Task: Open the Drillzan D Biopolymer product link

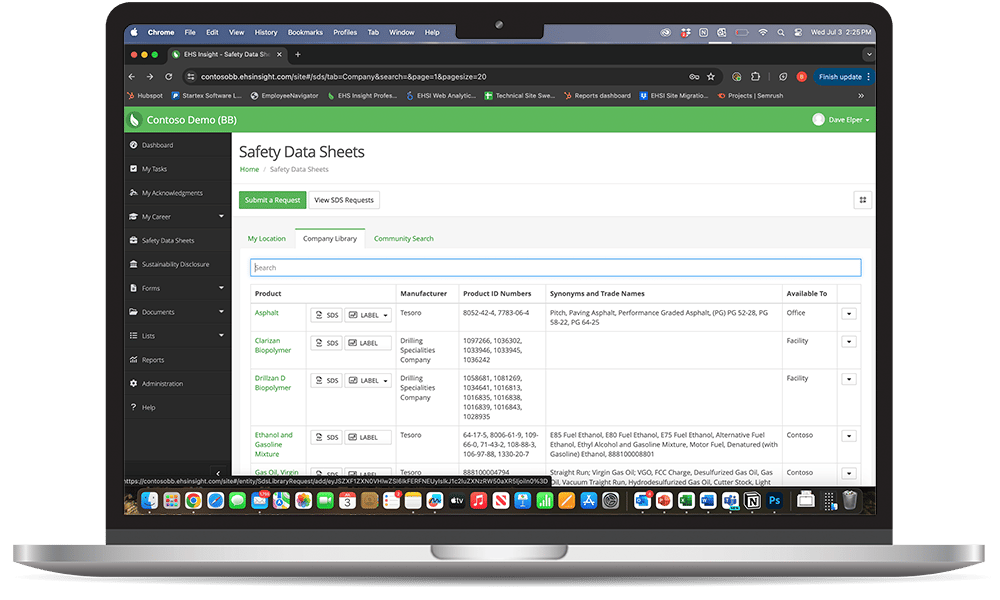Action: [x=272, y=382]
